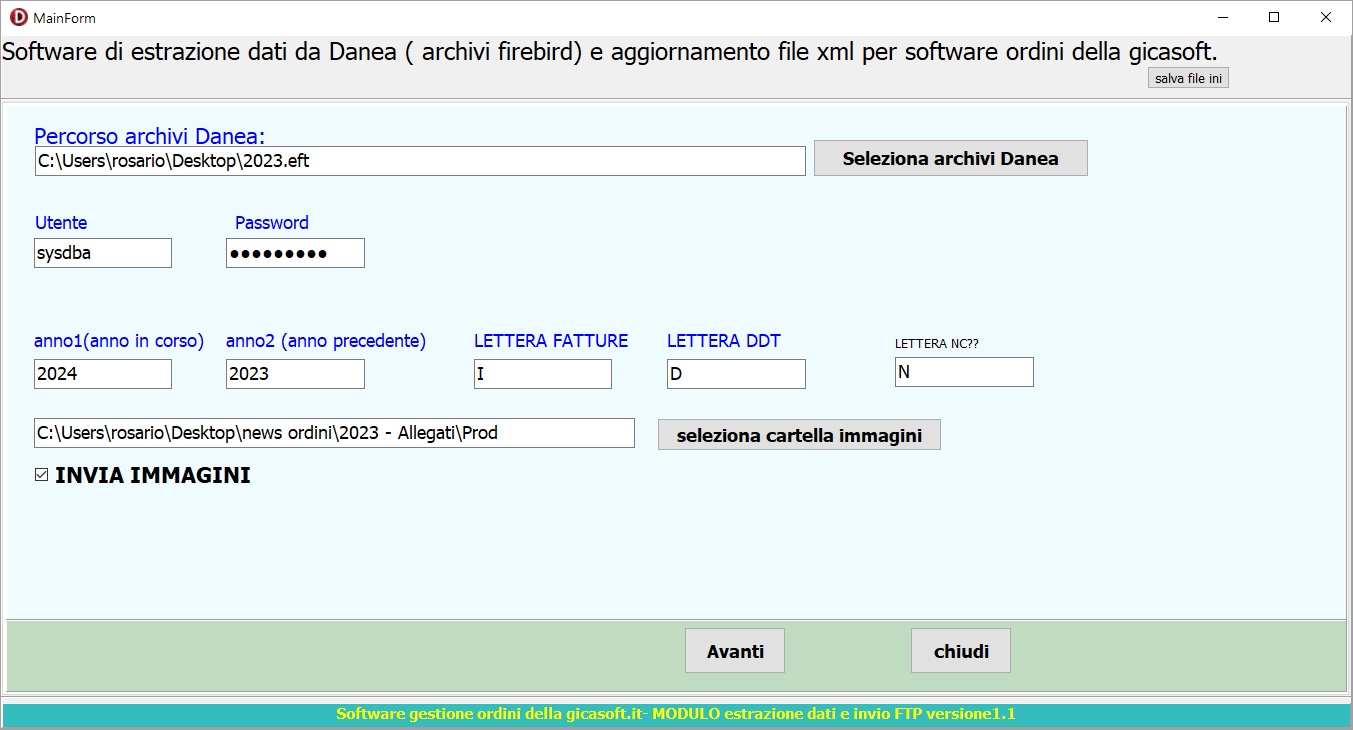Uncheck the INVIA IMMAGINI checkbox
Screen dimensions: 1353x730
tap(41, 475)
